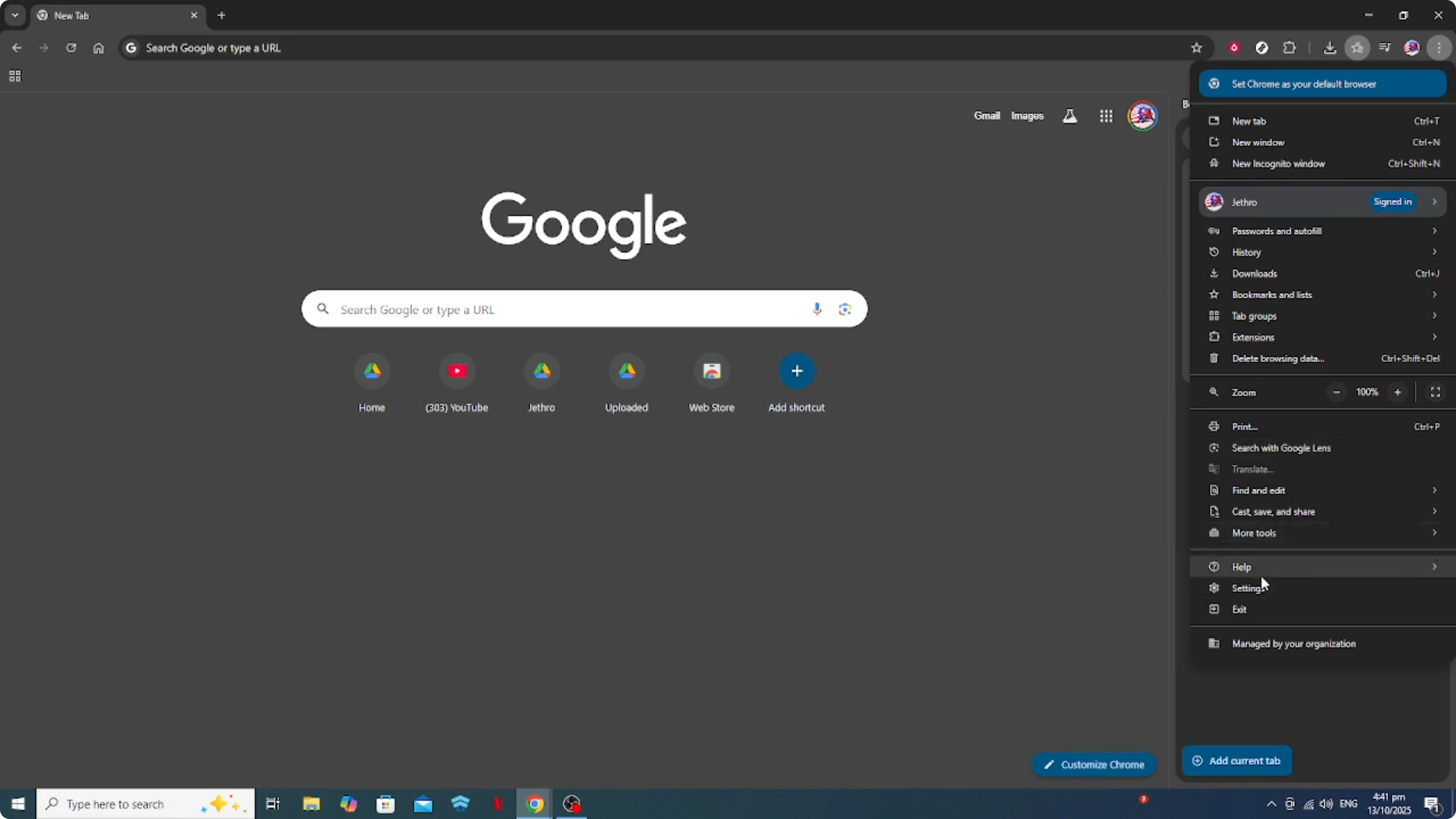Open the Images link
This screenshot has width=1456, height=819.
(1027, 116)
